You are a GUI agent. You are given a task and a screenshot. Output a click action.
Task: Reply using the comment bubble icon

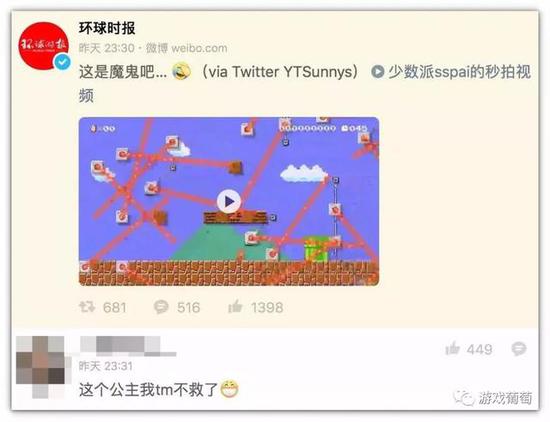[519, 349]
